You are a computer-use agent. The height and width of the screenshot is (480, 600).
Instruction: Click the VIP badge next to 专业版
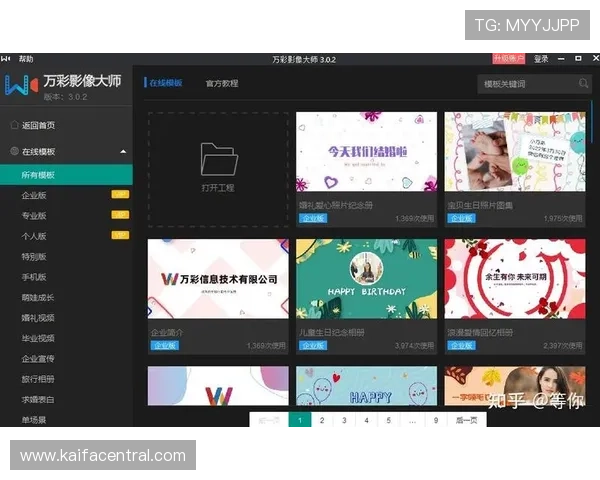click(x=120, y=215)
